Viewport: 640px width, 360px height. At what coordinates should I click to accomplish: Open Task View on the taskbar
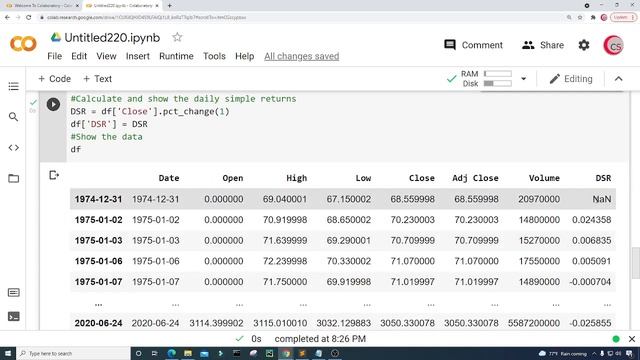(155, 353)
